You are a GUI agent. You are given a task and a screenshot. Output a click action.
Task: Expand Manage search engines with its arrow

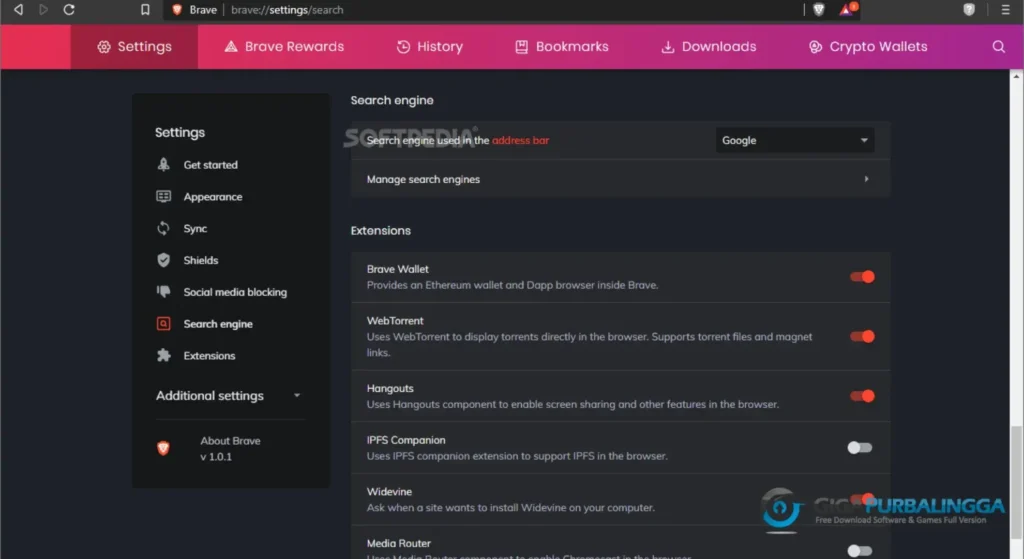[867, 179]
